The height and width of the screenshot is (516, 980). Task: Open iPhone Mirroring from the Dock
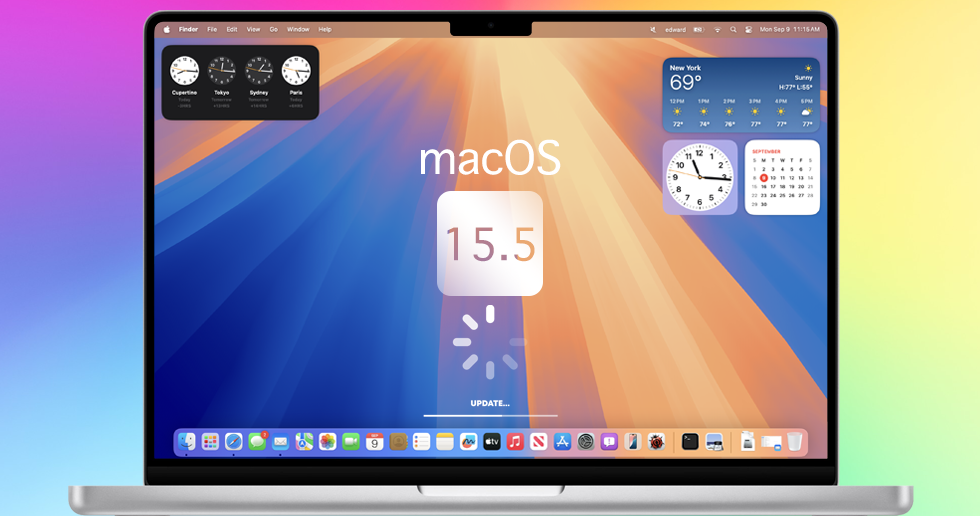(632, 442)
